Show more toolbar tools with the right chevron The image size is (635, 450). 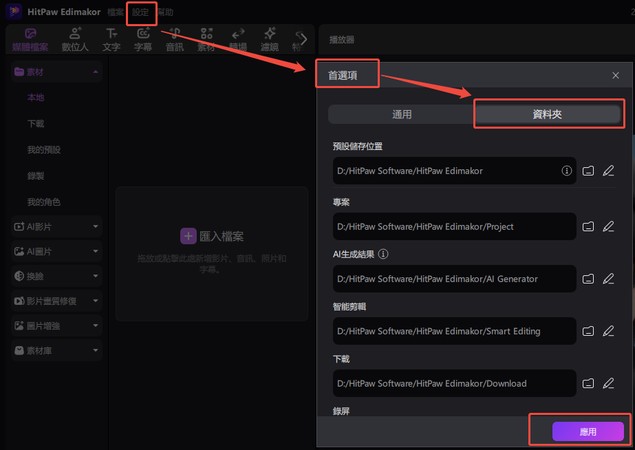point(303,39)
